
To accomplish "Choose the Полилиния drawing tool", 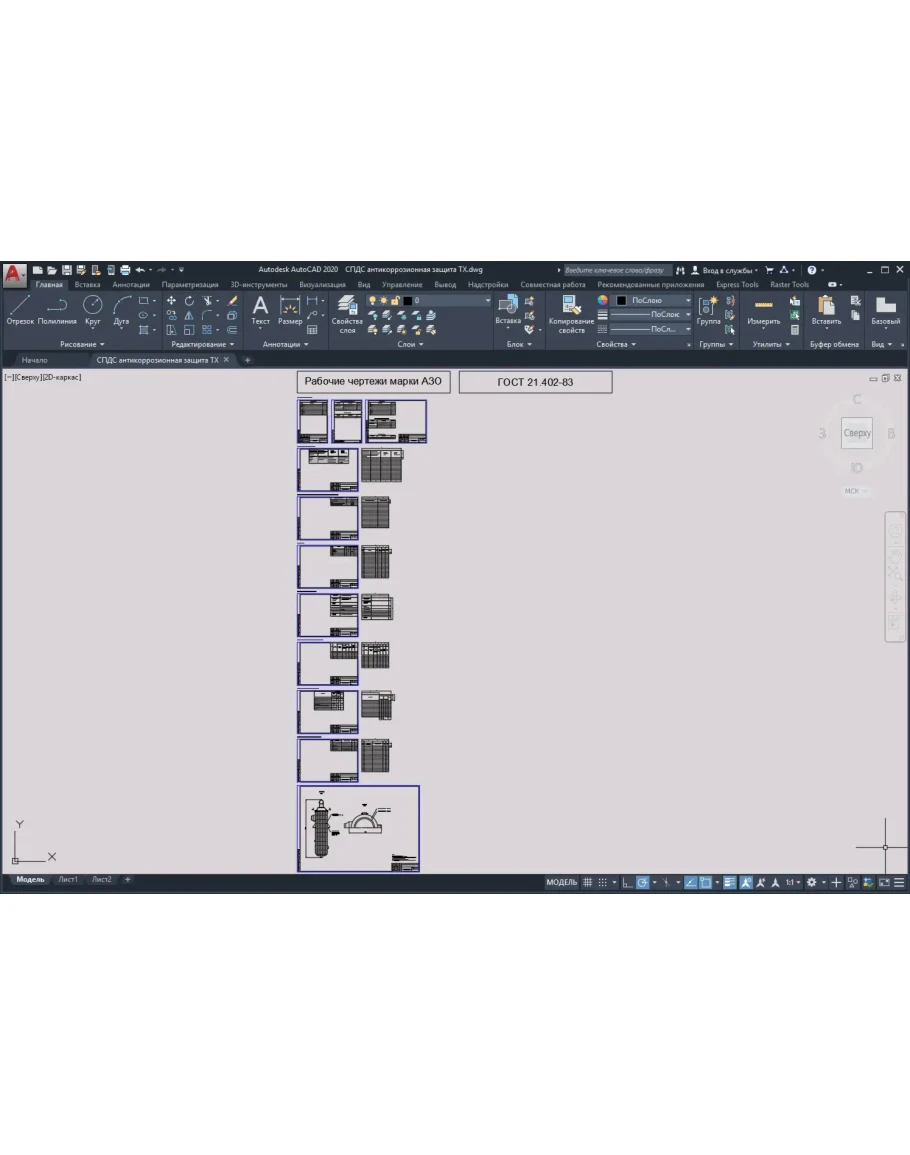I will tap(57, 310).
